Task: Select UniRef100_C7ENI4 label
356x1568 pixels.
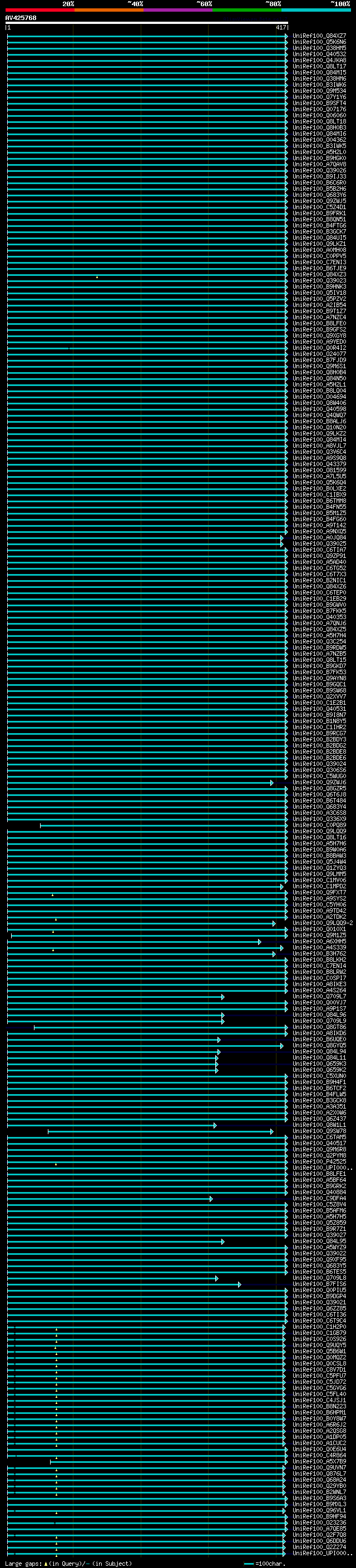Action: click(319, 966)
